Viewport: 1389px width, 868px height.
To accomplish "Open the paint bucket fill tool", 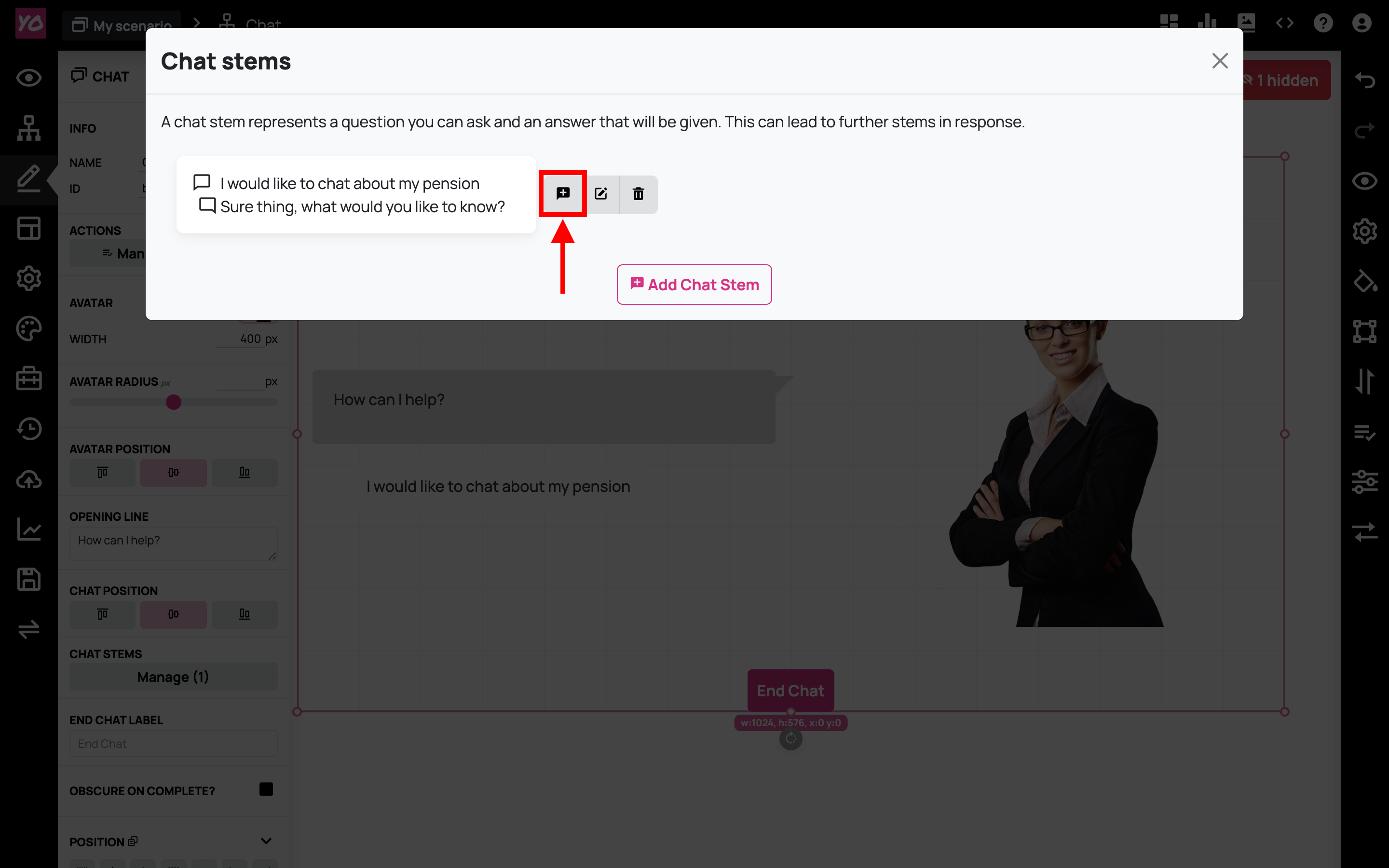I will click(x=1365, y=281).
